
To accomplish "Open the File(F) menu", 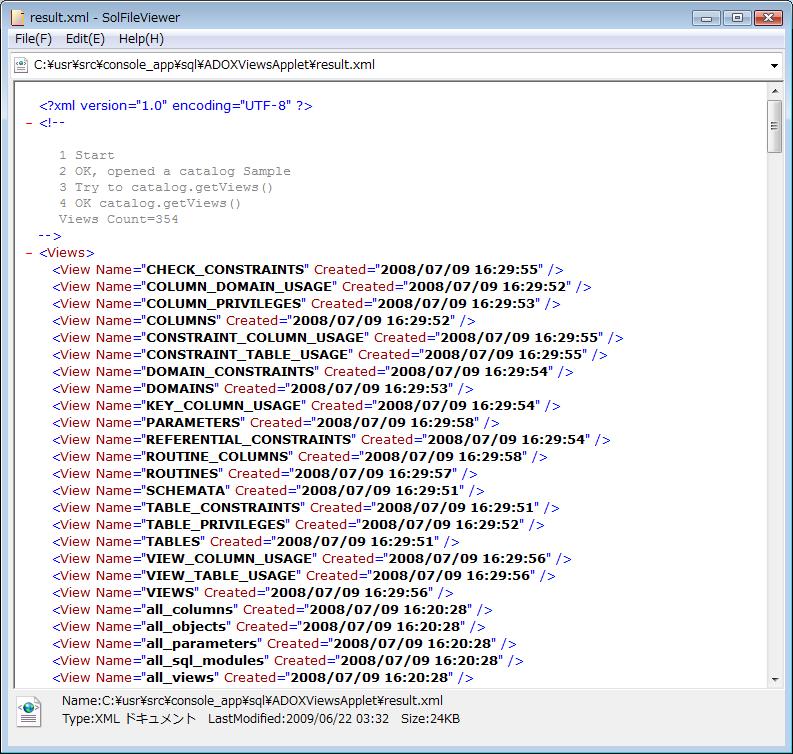I will pyautogui.click(x=33, y=39).
